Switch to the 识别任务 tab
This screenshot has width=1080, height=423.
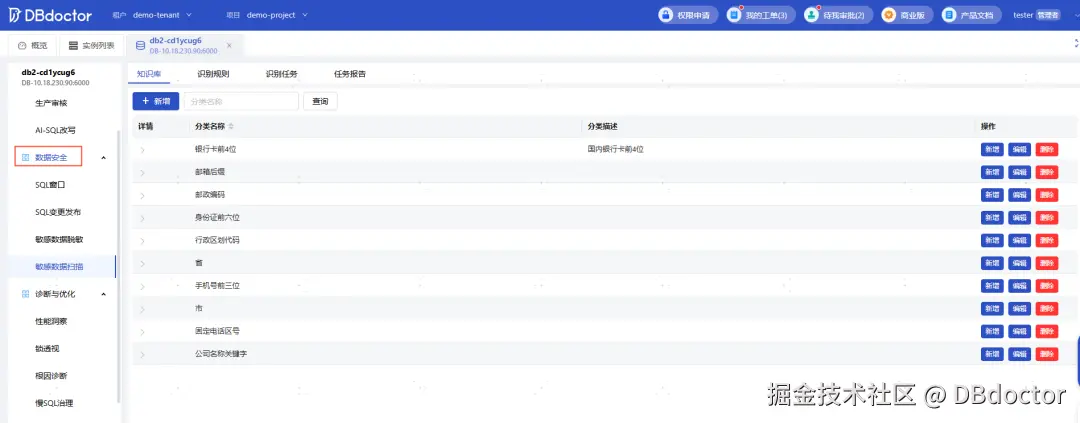click(x=281, y=74)
